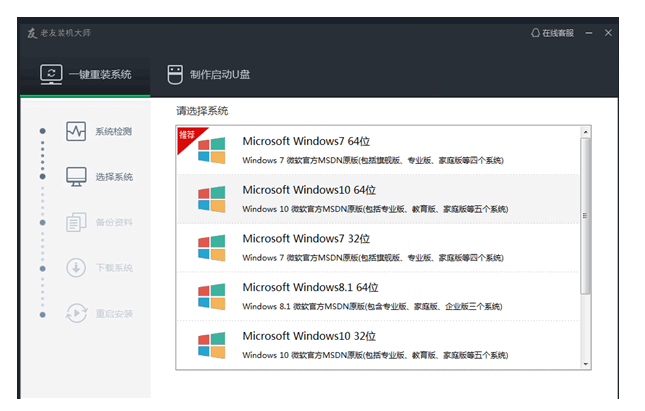Open 在线客服 online support link

552,33
